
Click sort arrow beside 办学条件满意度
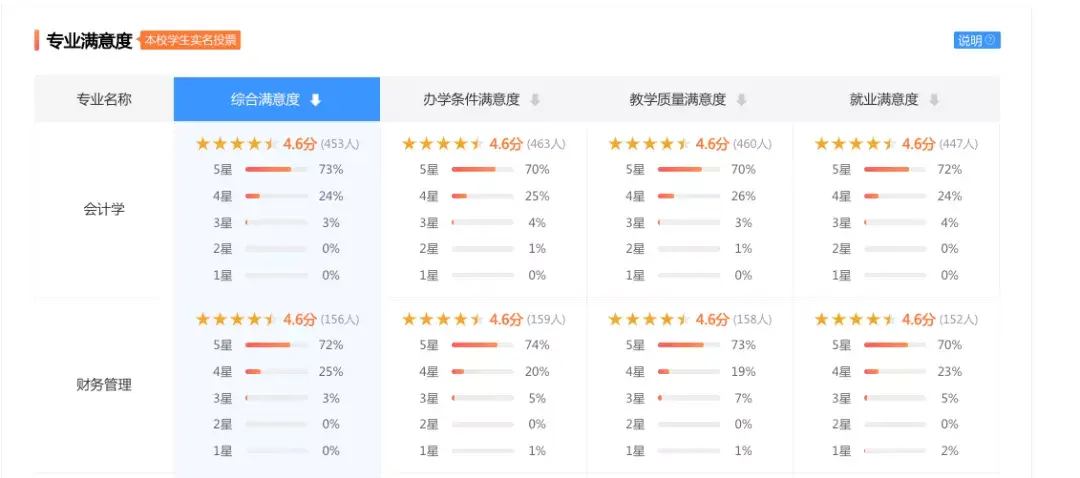pos(535,100)
